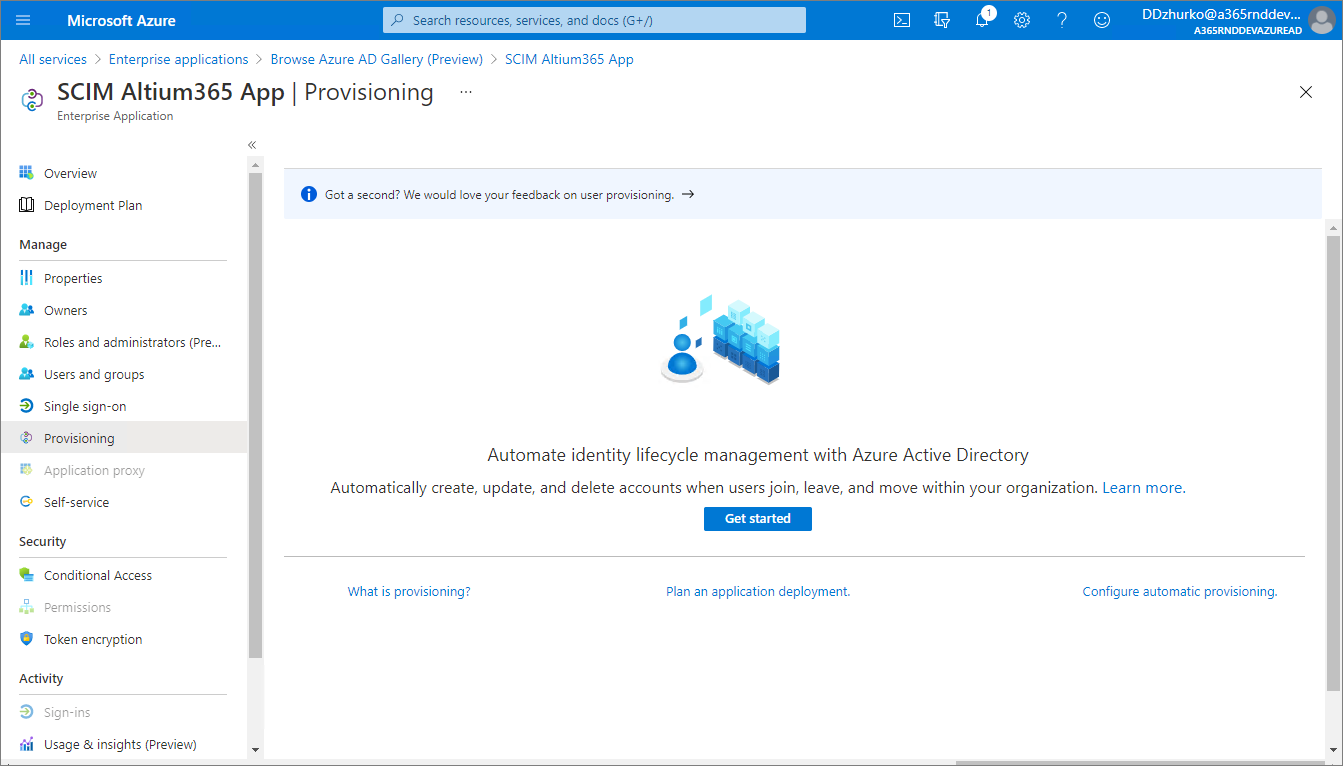Click the Get started button
The width and height of the screenshot is (1343, 766).
pyautogui.click(x=757, y=519)
